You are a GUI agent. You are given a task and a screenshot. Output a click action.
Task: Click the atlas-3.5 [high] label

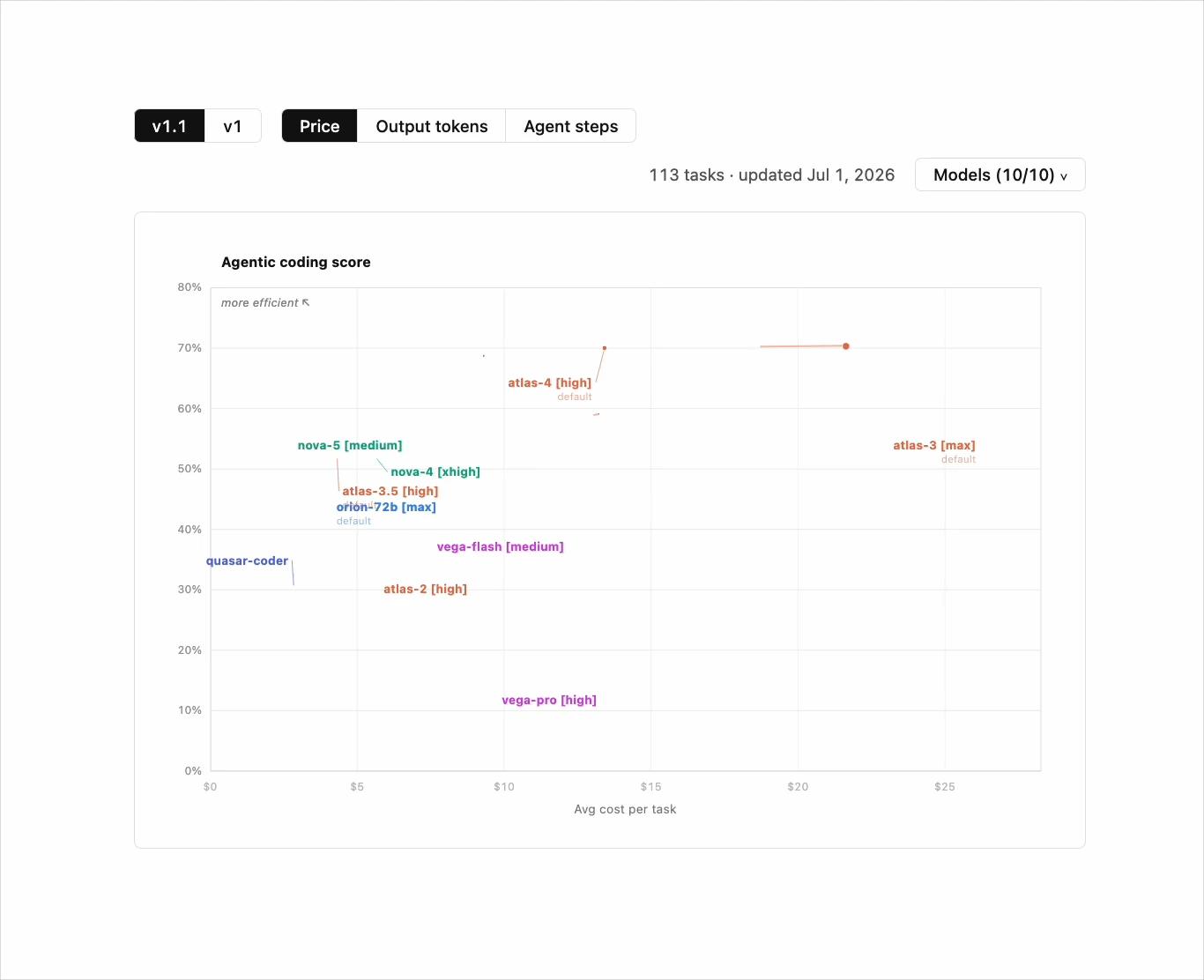[x=390, y=491]
